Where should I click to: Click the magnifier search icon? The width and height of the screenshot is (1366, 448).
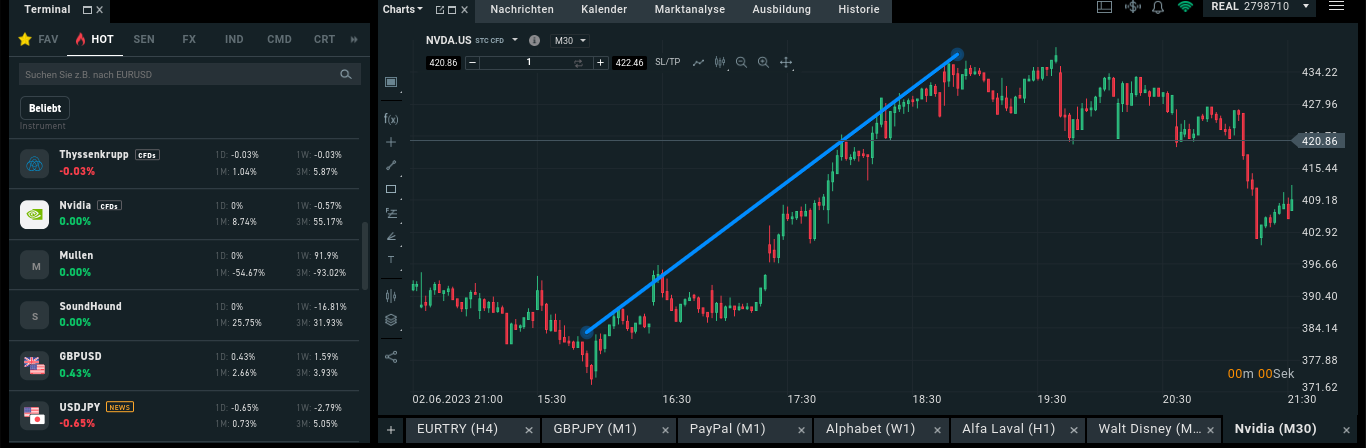point(345,74)
